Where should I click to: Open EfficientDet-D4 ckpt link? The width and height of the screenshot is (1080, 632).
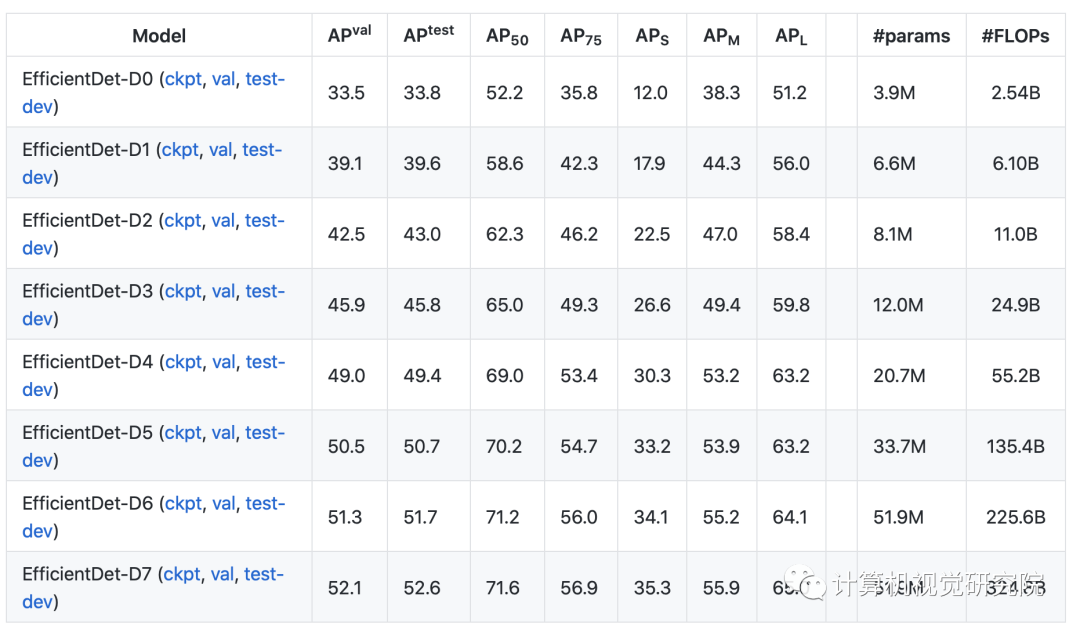(183, 362)
